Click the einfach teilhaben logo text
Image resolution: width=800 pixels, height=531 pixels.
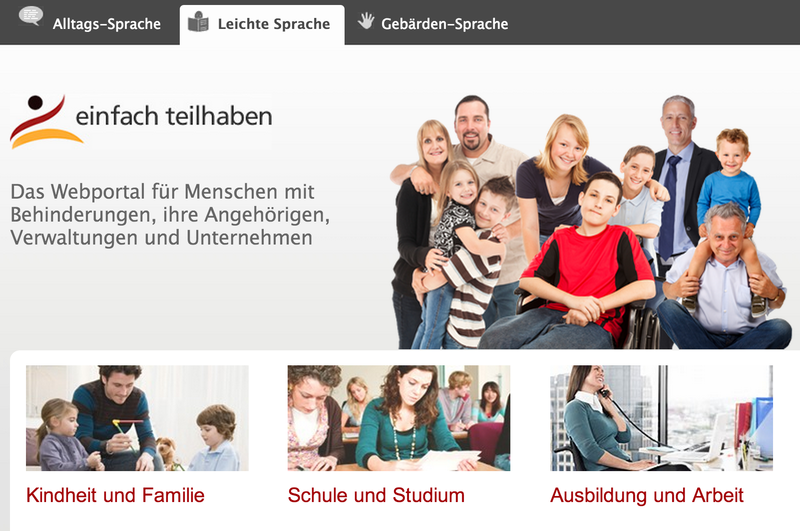pyautogui.click(x=174, y=116)
